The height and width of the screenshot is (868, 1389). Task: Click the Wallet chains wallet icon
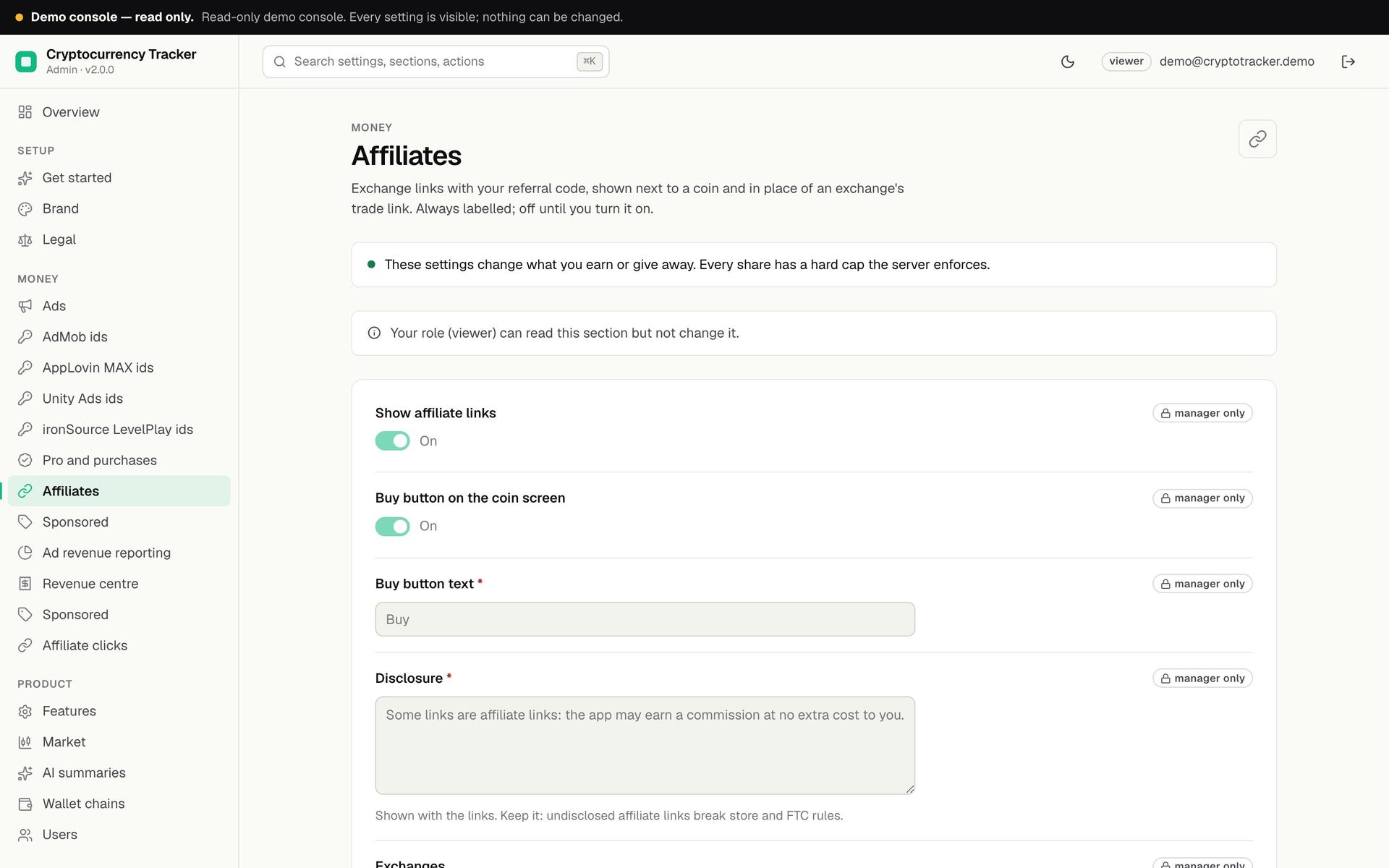[25, 804]
